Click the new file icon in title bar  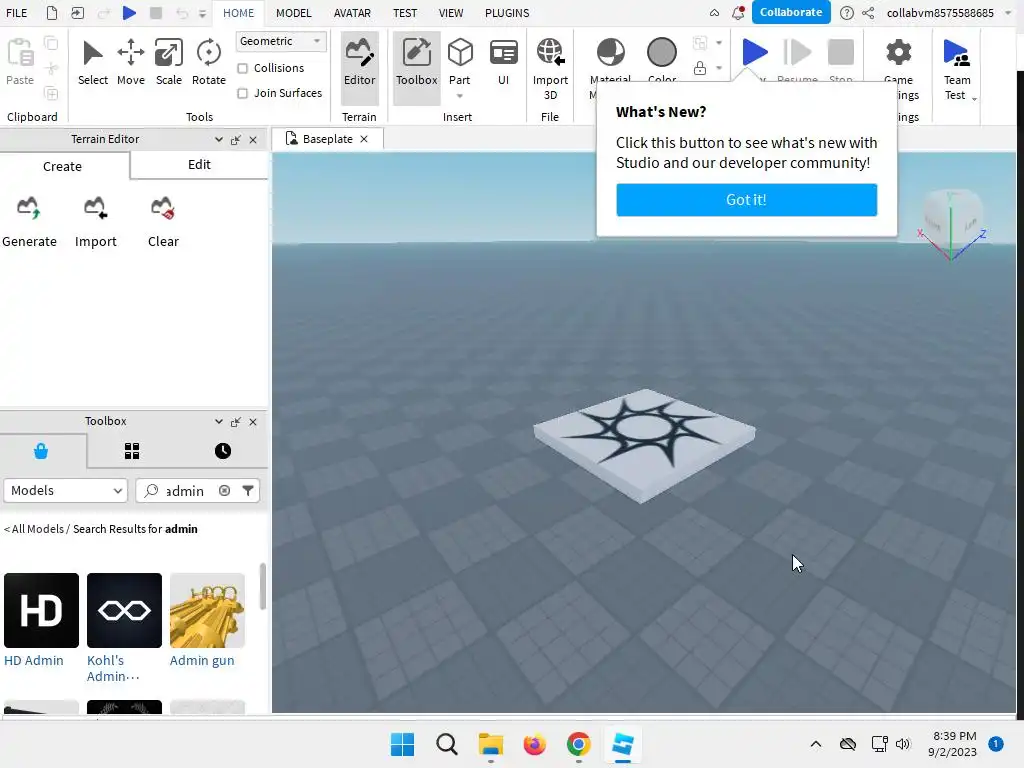click(52, 13)
